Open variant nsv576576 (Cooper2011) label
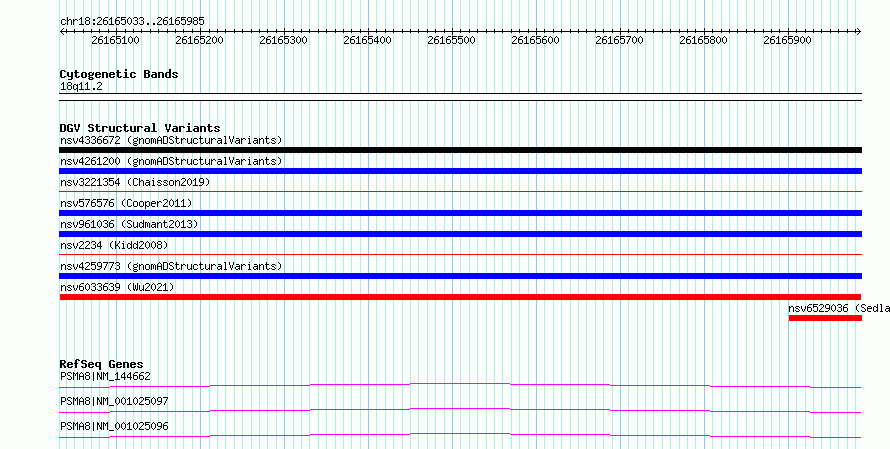This screenshot has width=890, height=449. coord(126,203)
